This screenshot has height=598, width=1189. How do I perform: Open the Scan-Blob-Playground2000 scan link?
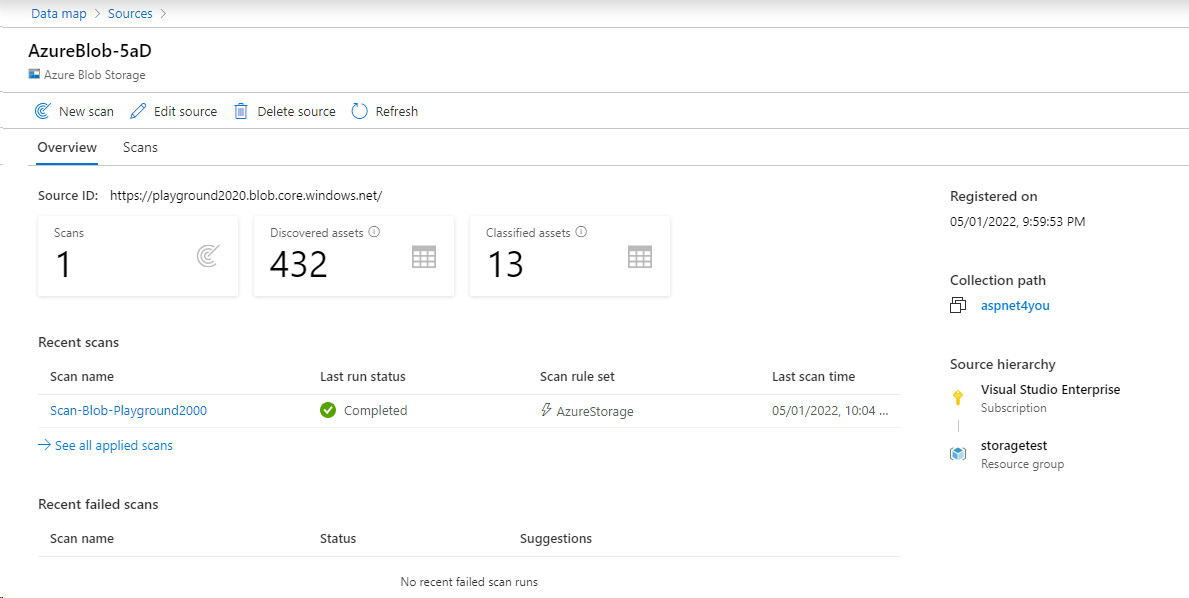(x=128, y=411)
